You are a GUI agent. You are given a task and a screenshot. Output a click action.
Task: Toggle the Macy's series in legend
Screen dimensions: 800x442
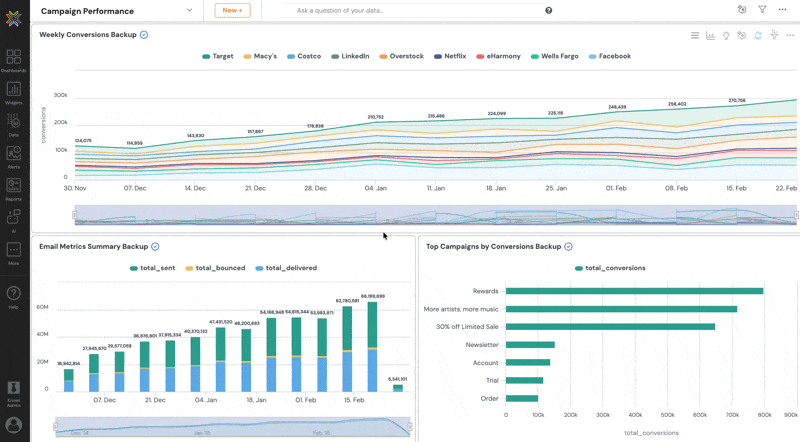point(260,56)
